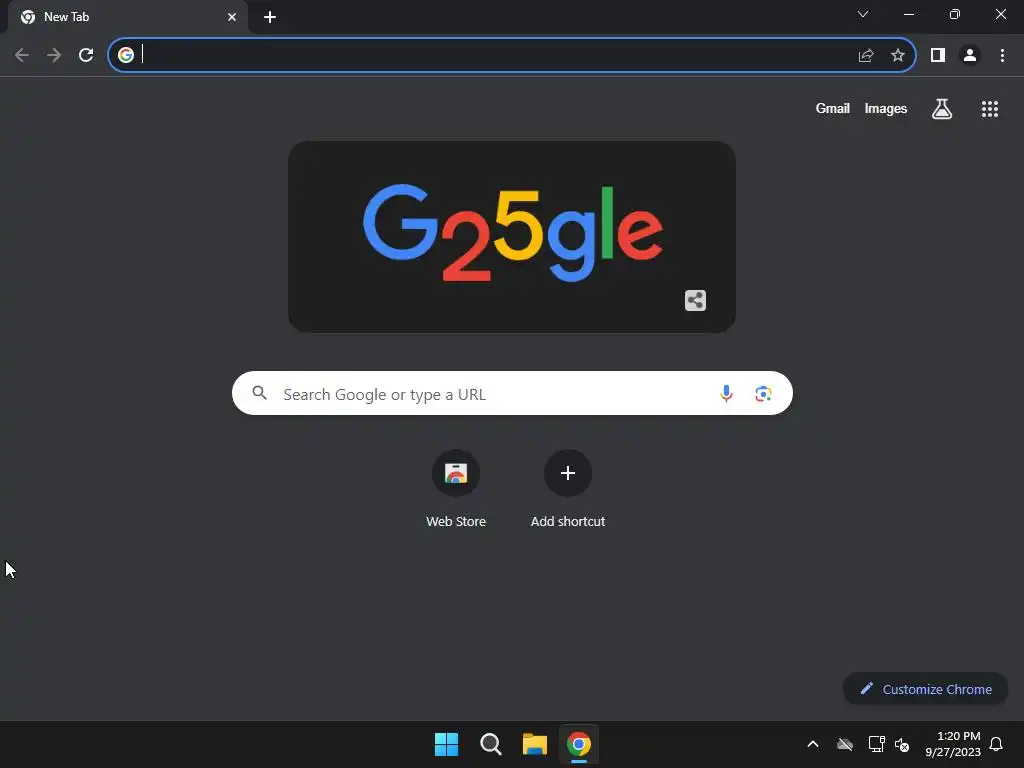
Task: Share this page icon in address bar
Action: (x=865, y=55)
